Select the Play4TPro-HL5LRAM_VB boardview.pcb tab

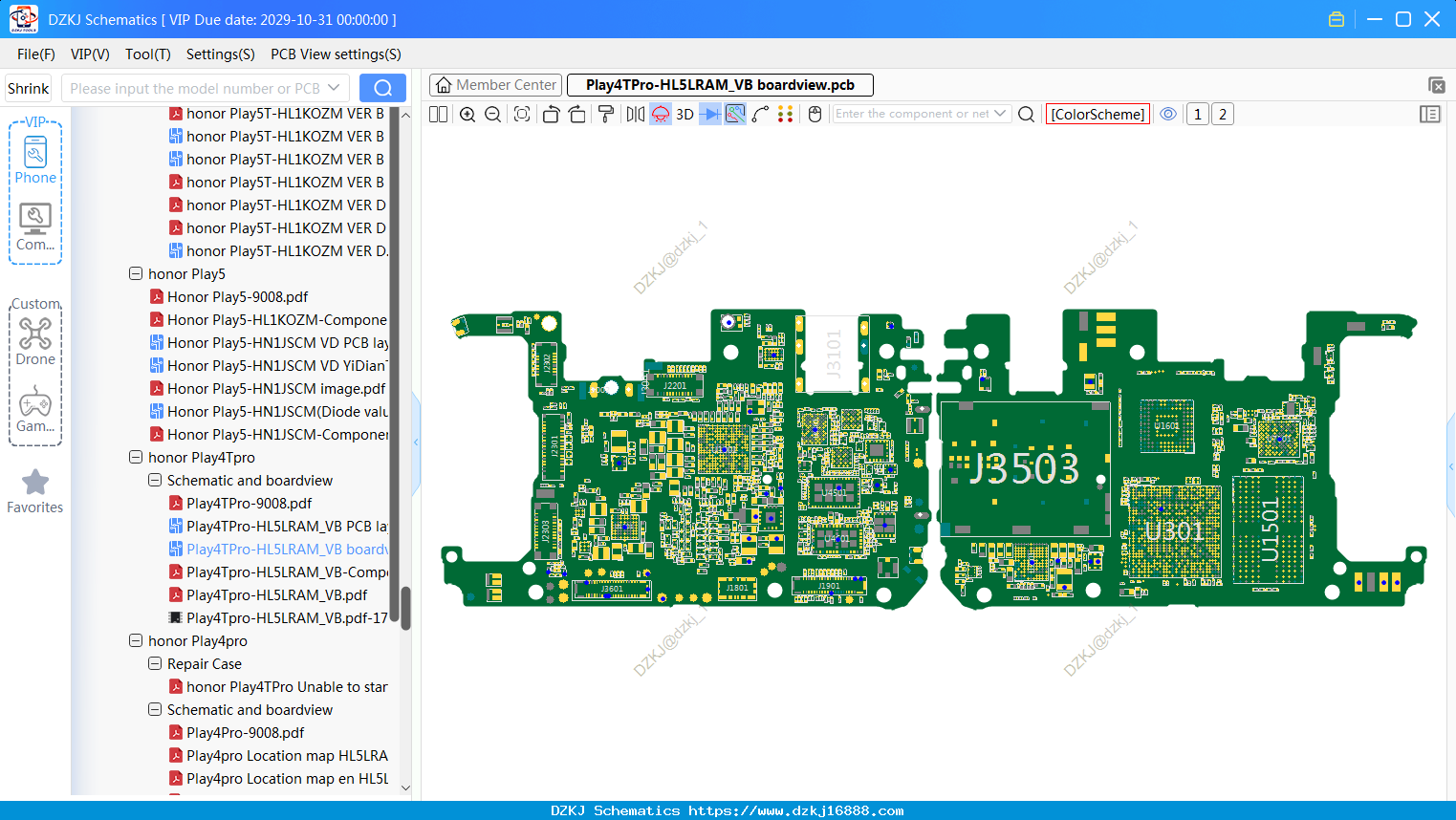(x=720, y=85)
